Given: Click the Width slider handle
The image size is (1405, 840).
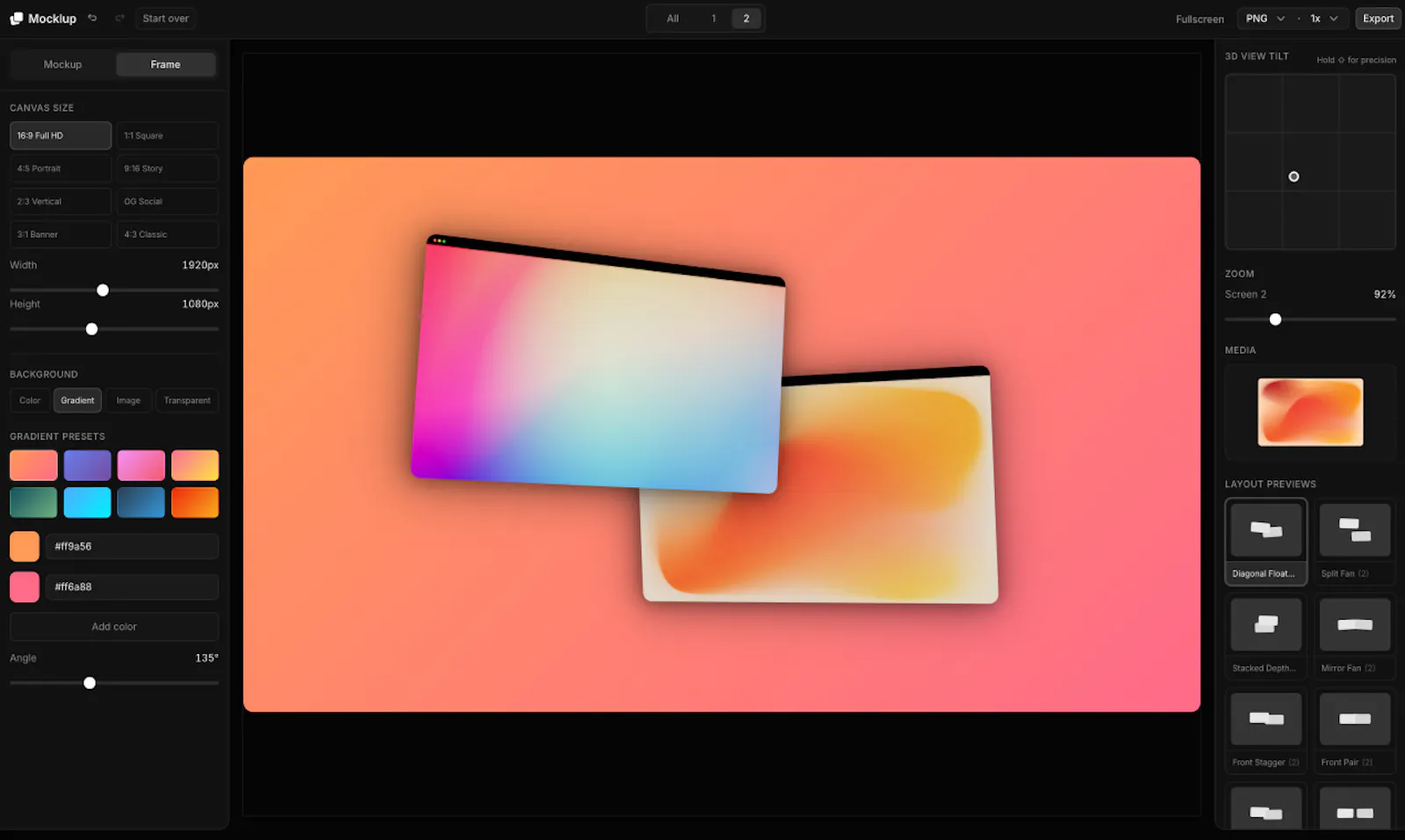Looking at the screenshot, I should click(103, 291).
